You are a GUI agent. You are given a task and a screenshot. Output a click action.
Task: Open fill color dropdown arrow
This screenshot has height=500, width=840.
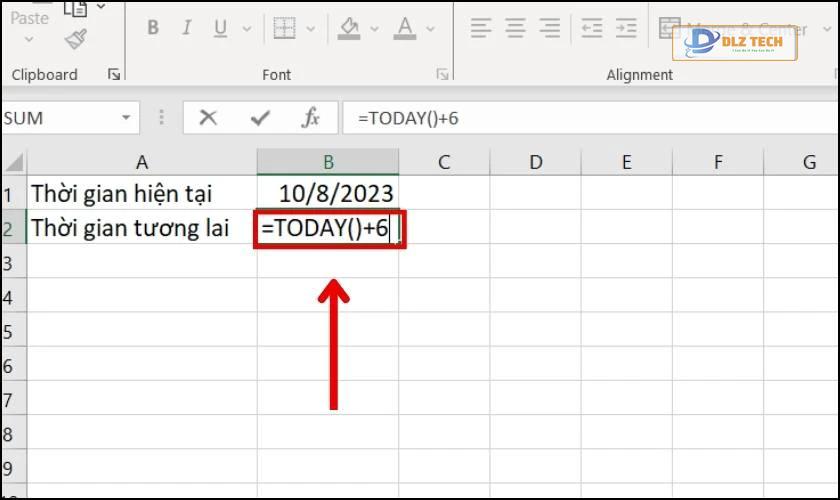374,28
